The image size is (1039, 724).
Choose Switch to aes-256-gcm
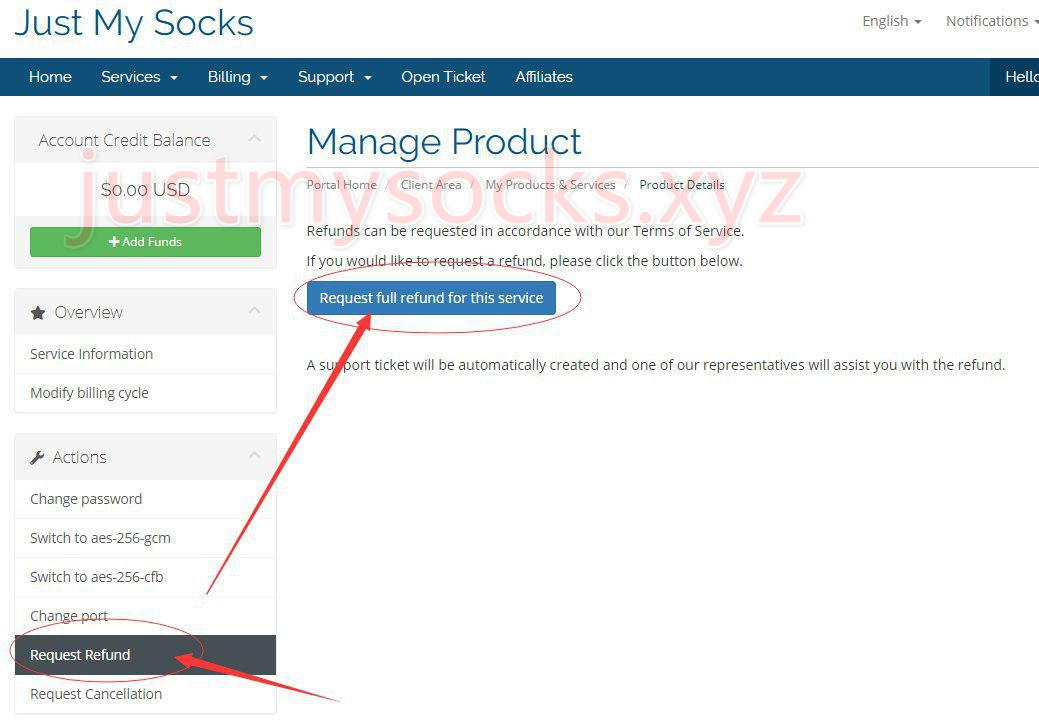pyautogui.click(x=145, y=538)
